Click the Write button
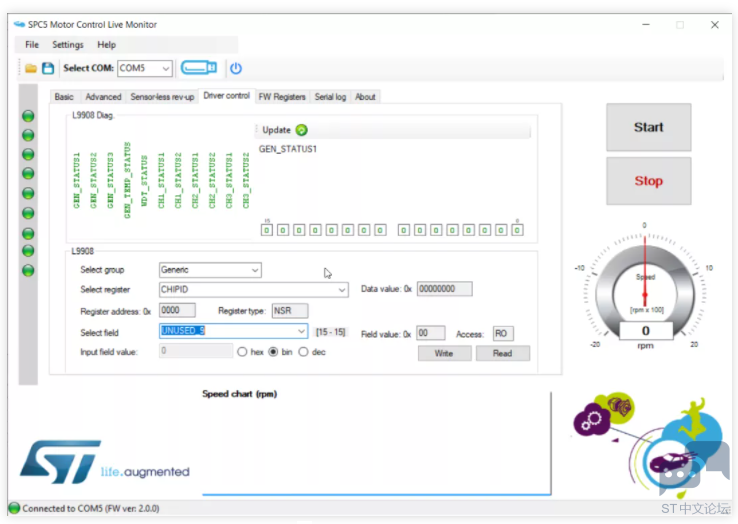 (x=444, y=353)
